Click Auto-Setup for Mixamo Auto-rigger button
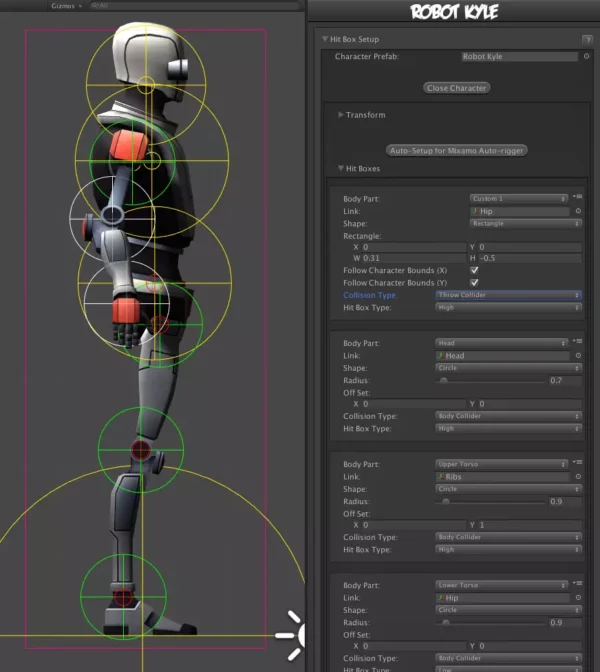Image resolution: width=600 pixels, height=672 pixels. [x=456, y=150]
